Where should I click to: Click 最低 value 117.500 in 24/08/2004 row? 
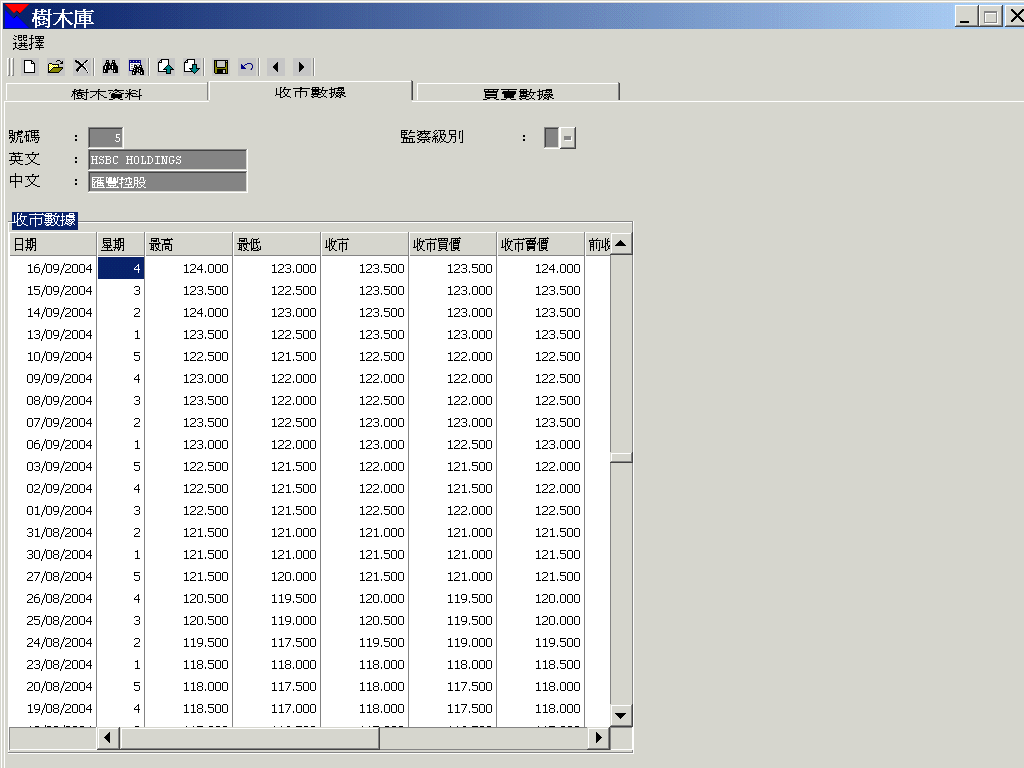(277, 643)
